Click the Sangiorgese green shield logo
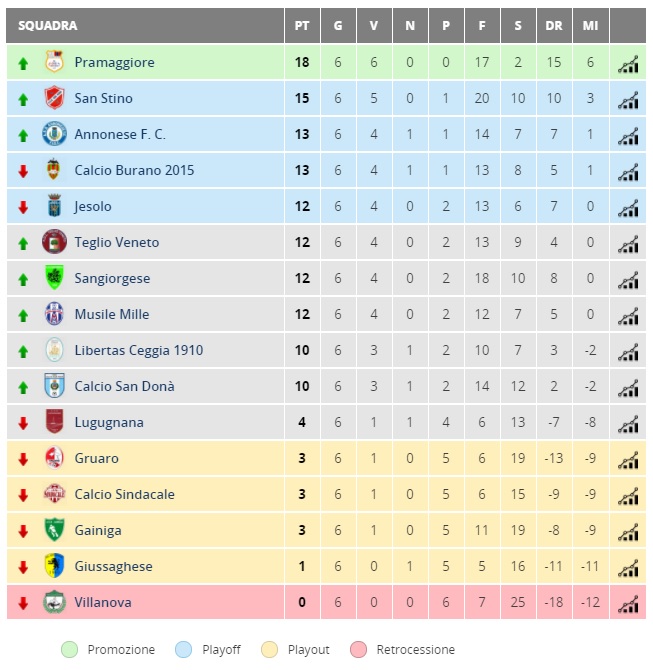Screen dimensions: 653x670 pyautogui.click(x=54, y=277)
